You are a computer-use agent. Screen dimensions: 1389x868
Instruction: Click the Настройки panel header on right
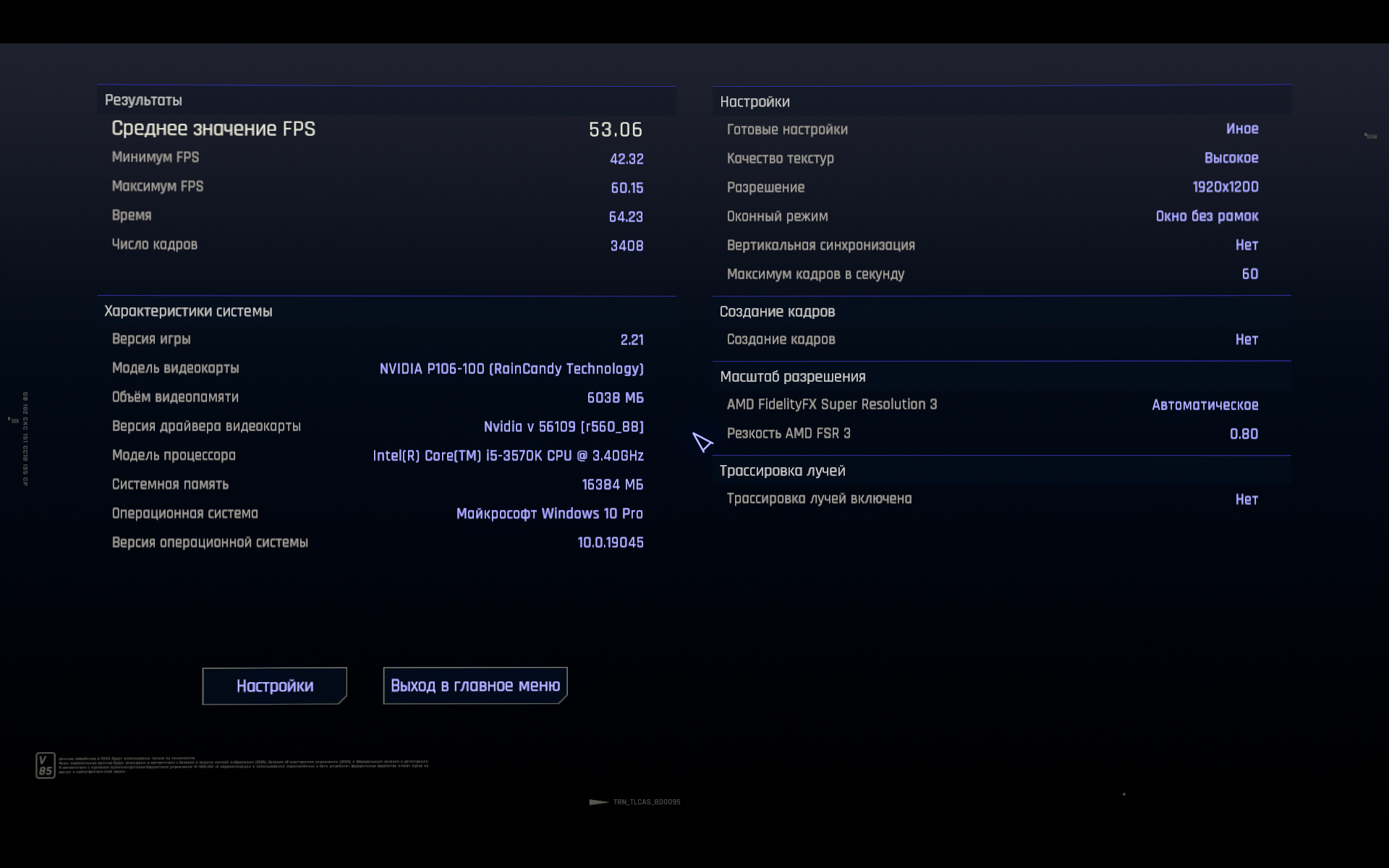click(755, 102)
